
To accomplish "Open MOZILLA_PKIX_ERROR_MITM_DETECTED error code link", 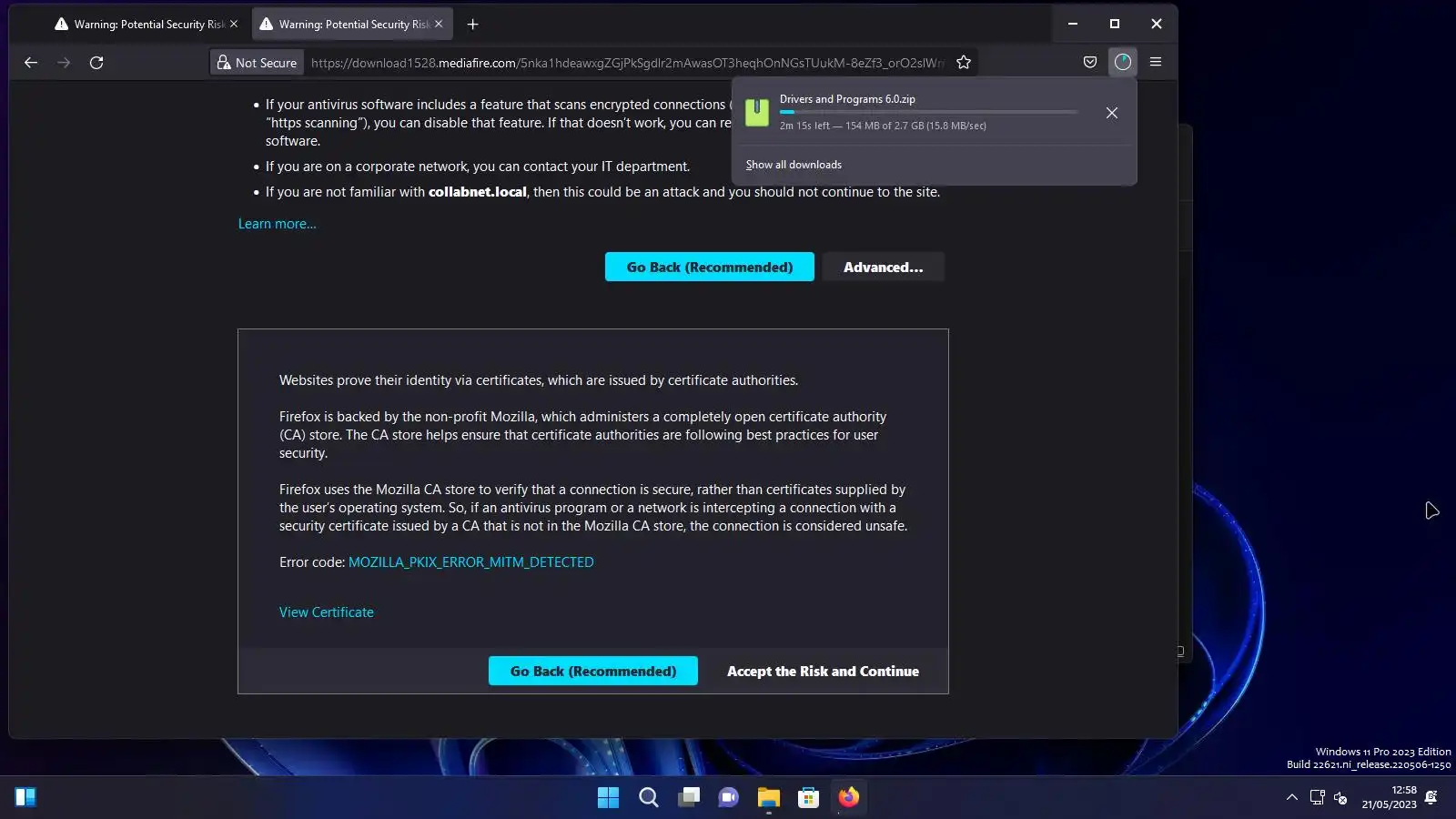I will click(471, 562).
